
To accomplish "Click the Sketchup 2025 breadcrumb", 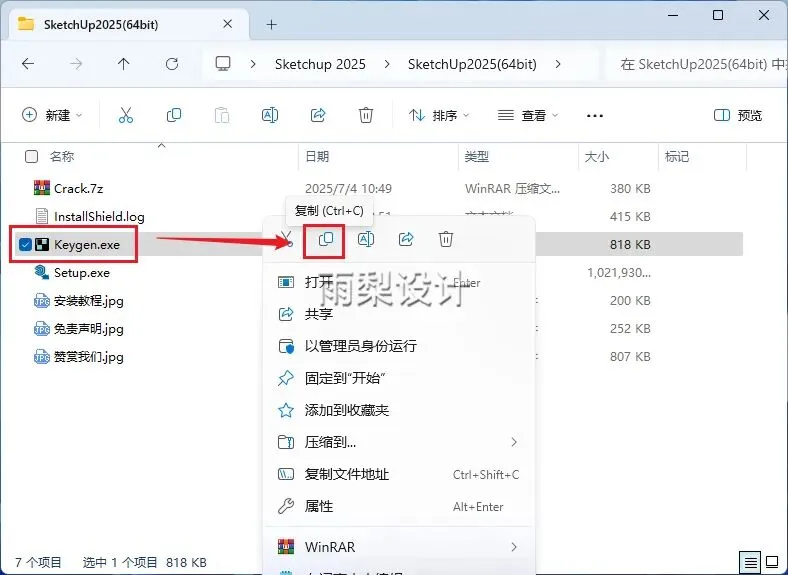I will click(x=320, y=64).
